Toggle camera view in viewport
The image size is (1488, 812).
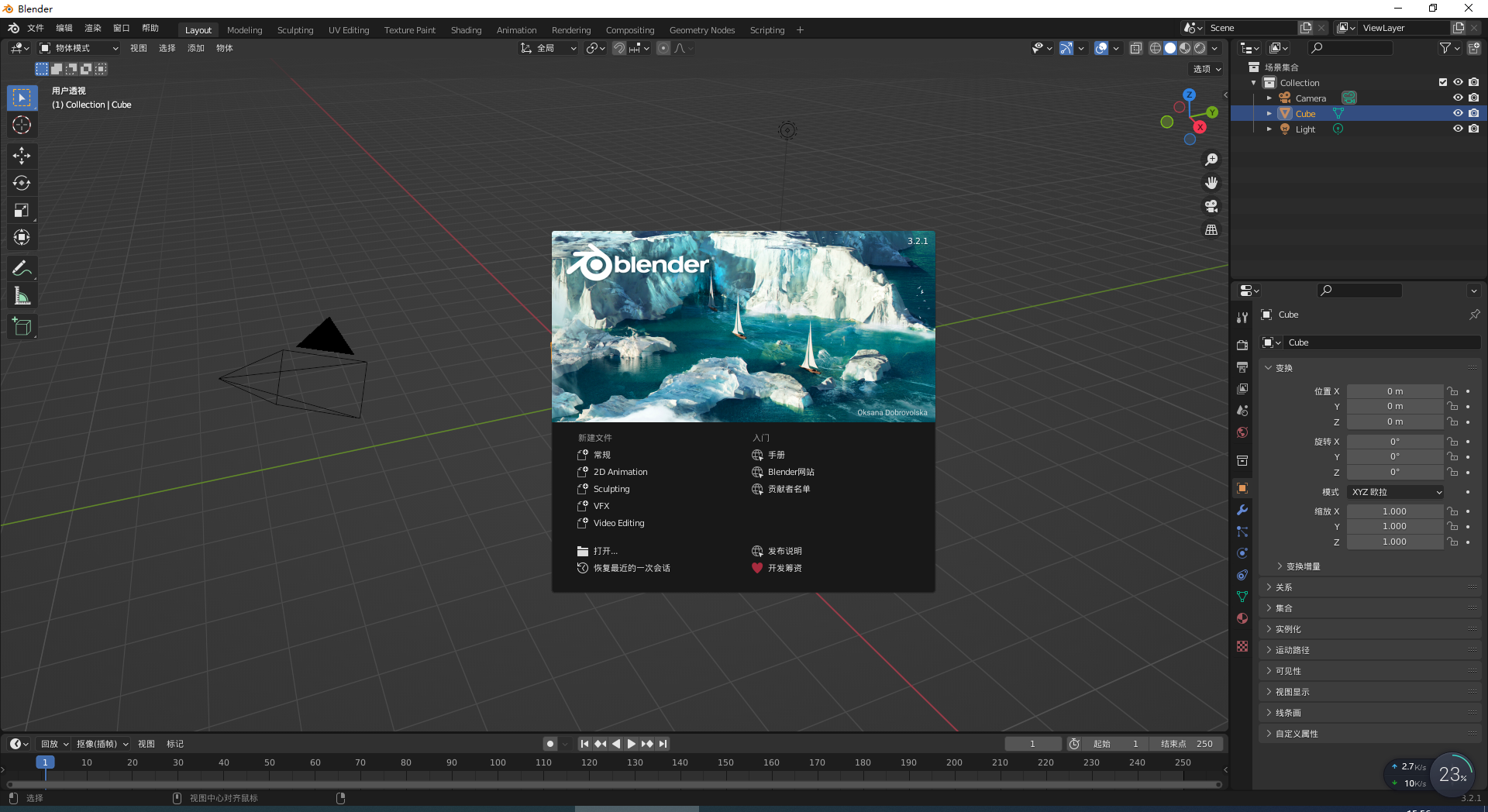pos(1211,206)
